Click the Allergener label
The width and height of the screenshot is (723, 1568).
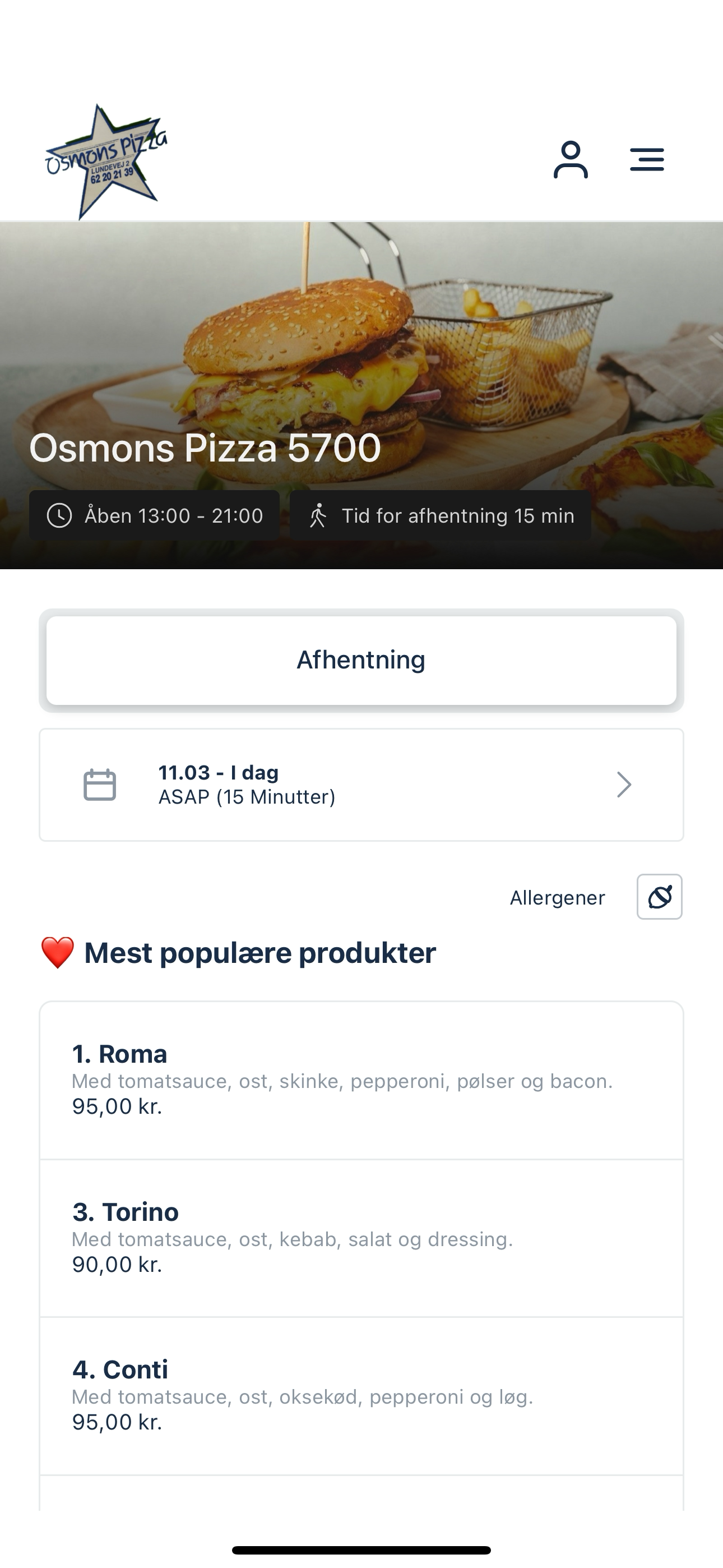(558, 897)
